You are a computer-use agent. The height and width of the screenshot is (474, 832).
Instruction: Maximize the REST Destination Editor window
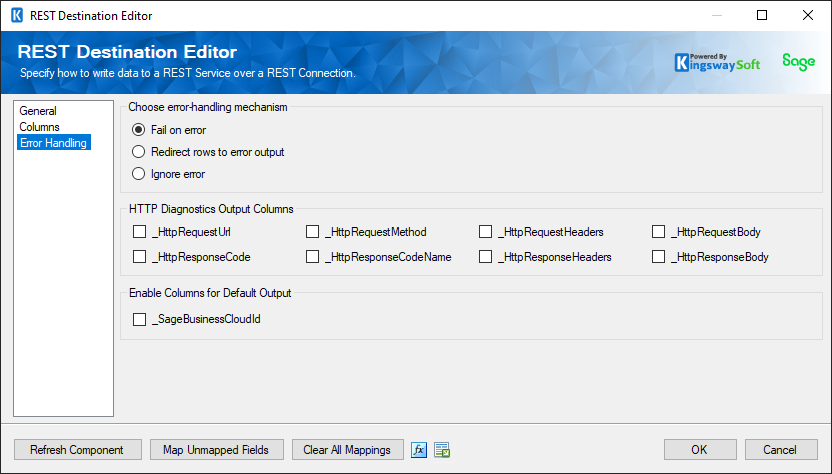click(x=762, y=15)
